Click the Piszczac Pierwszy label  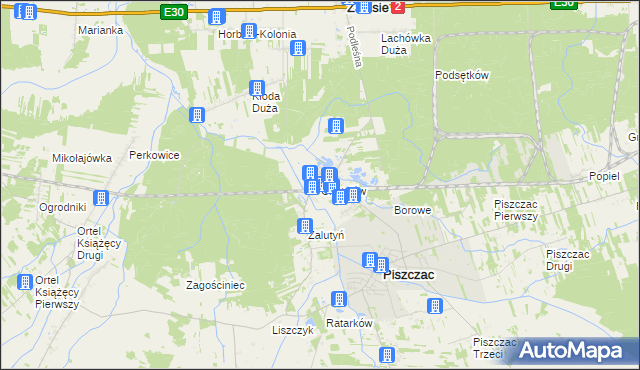[x=516, y=210]
